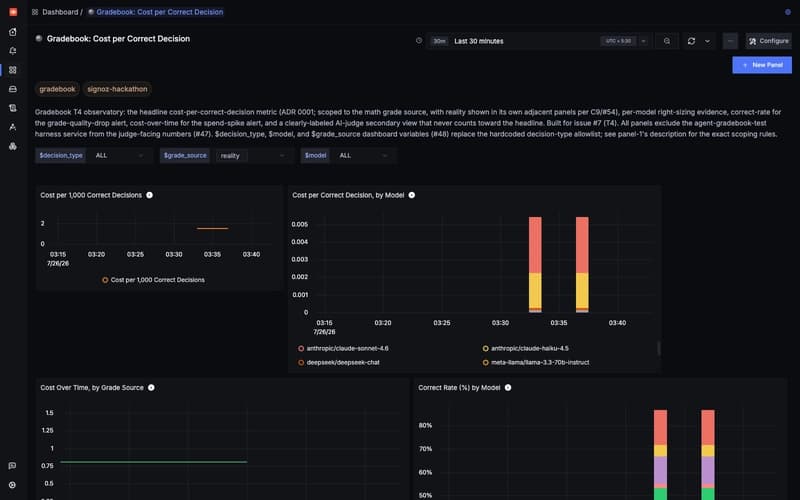Image resolution: width=800 pixels, height=500 pixels.
Task: Click the dashboard grid icon in breadcrumb
Action: click(x=35, y=12)
